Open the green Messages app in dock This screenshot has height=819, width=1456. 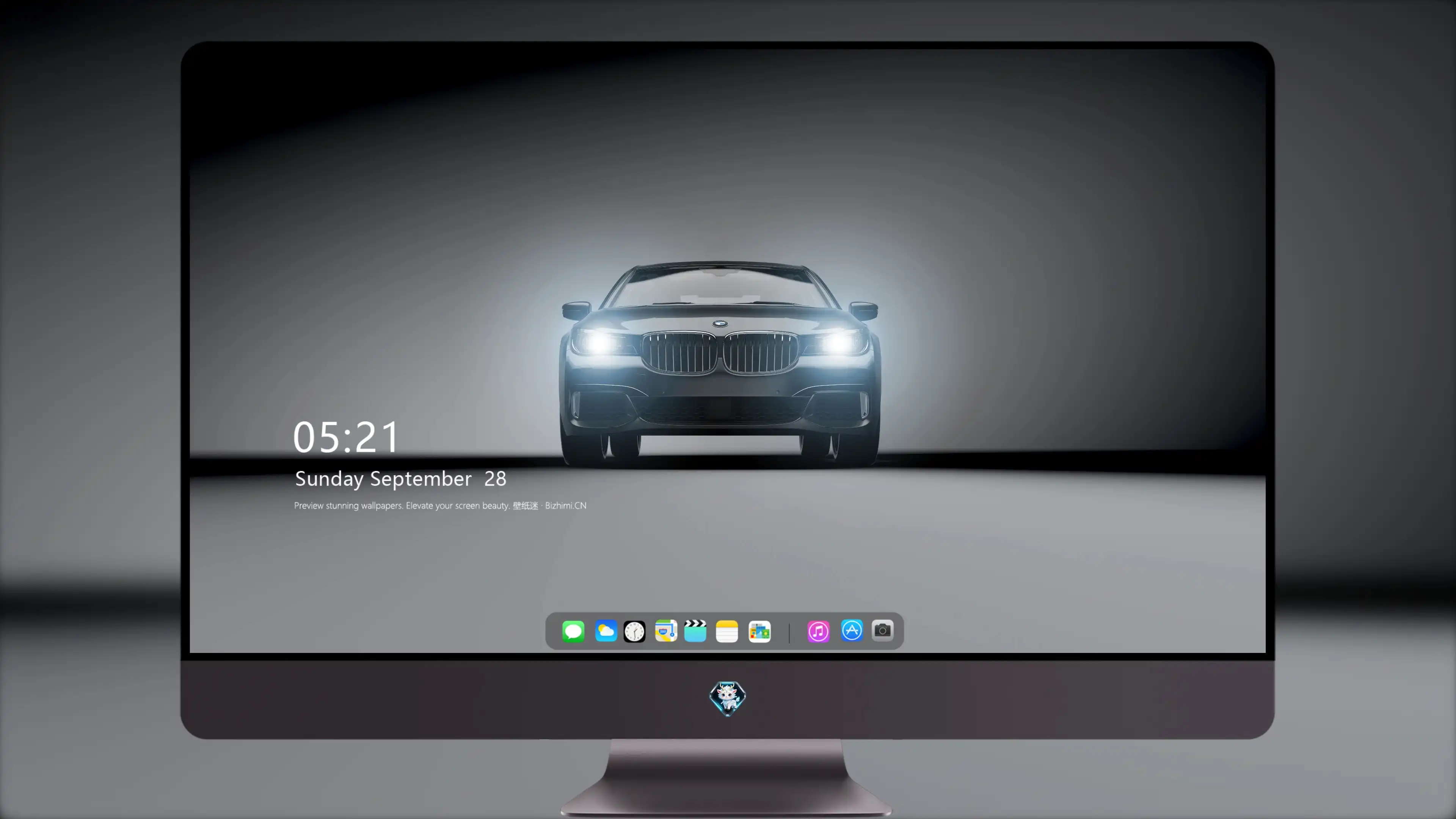pyautogui.click(x=573, y=631)
